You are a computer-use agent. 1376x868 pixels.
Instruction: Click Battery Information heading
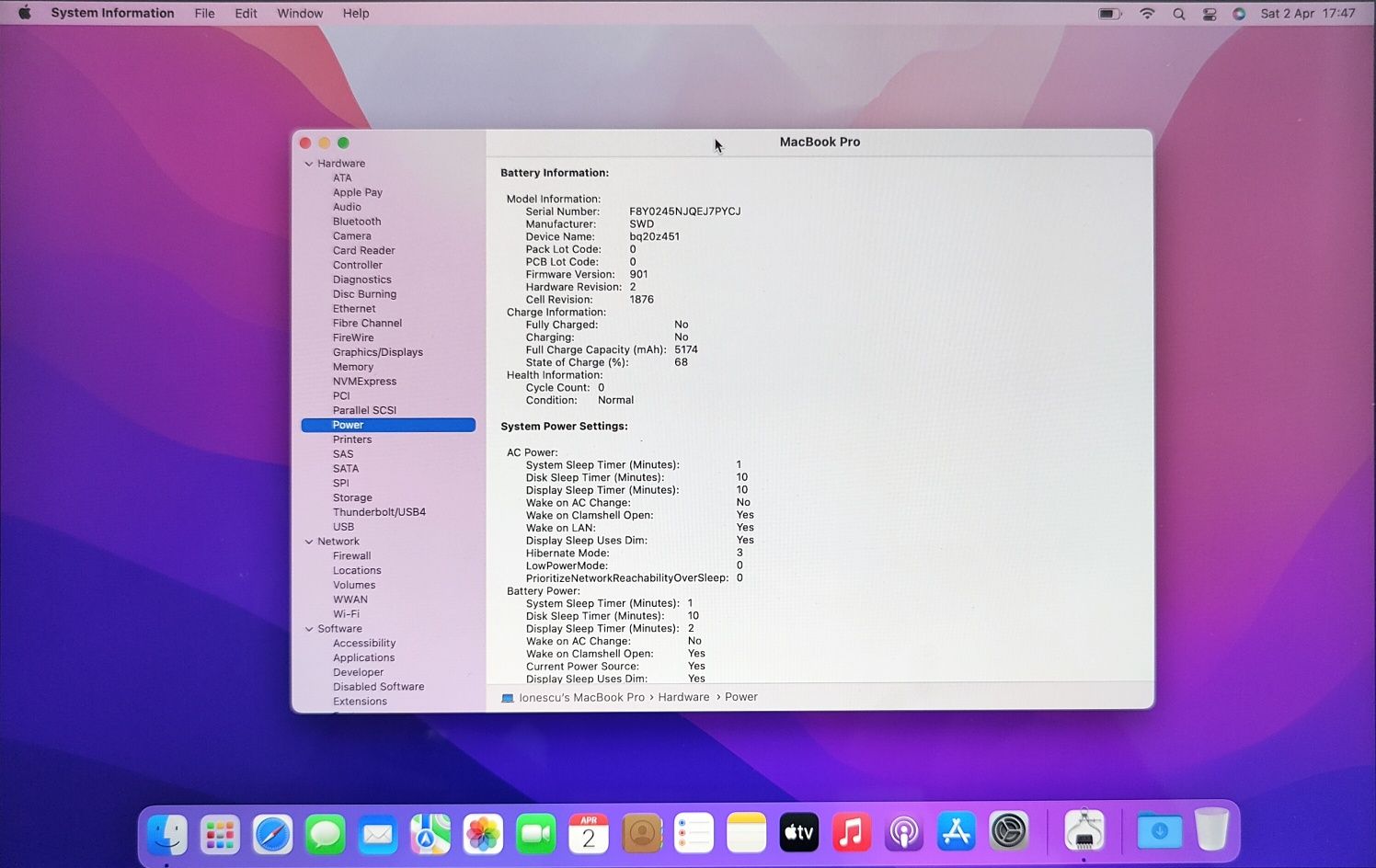[x=555, y=173]
